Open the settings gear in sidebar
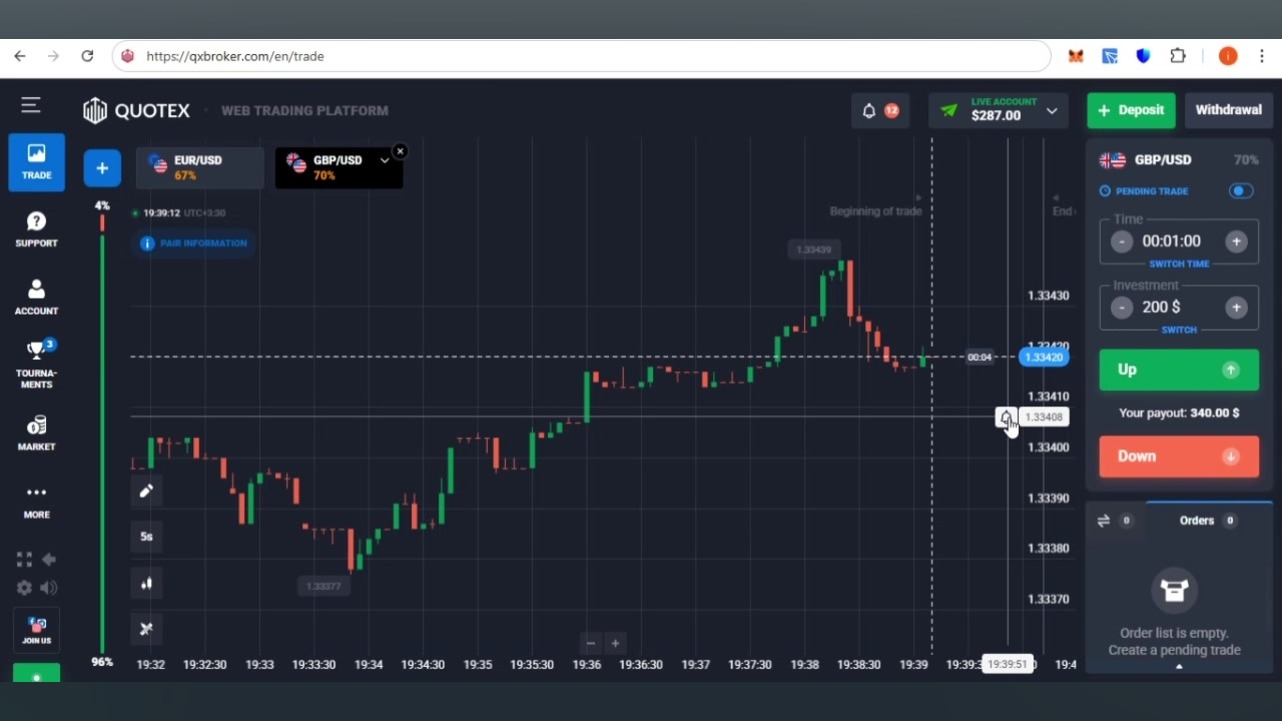1282x721 pixels. 24,588
